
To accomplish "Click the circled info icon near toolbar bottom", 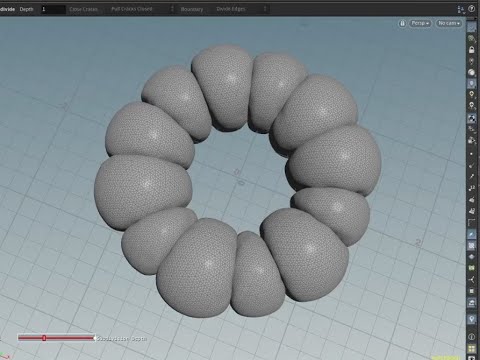I will (x=471, y=337).
